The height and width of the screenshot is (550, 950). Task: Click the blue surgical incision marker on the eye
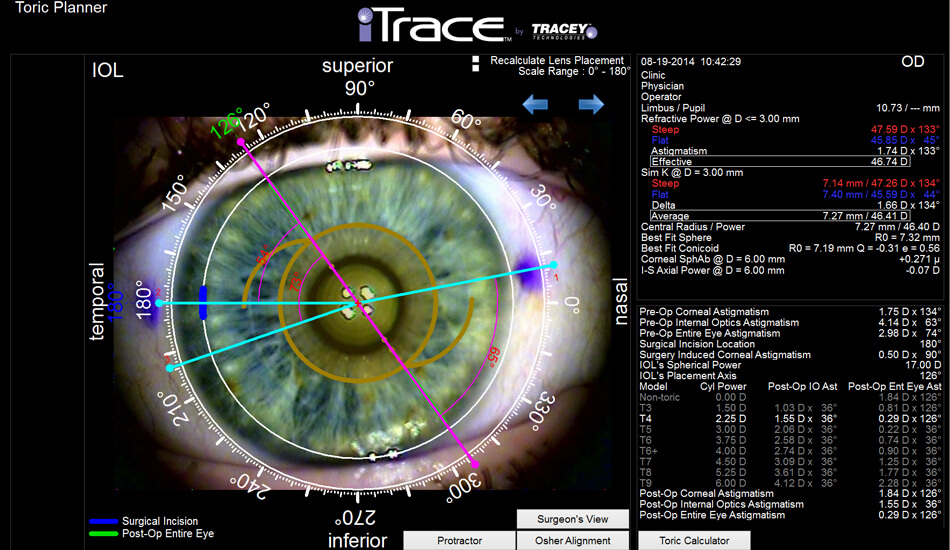point(203,302)
